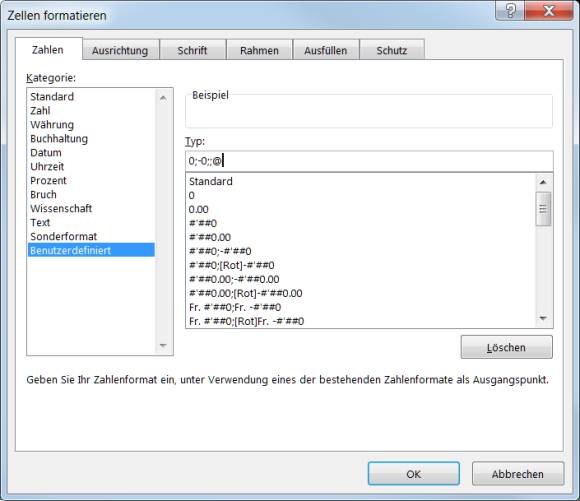Select the Ausfüllen tab
580x501 pixels.
[x=326, y=50]
